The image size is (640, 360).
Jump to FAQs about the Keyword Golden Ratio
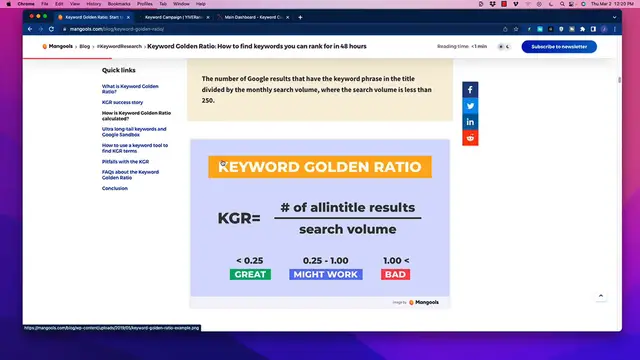pos(130,175)
